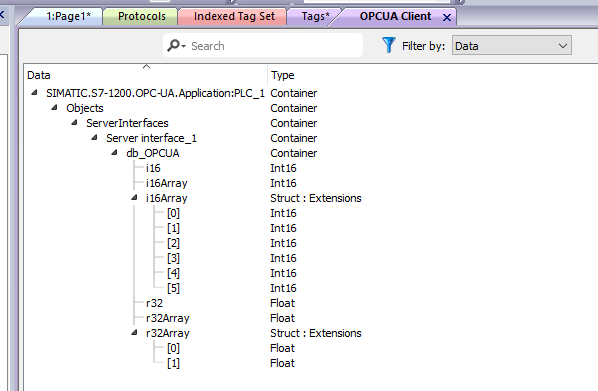Screen dimensions: 598x391
Task: Click the Struct : Extensions type of i16Array
Action: pos(315,198)
